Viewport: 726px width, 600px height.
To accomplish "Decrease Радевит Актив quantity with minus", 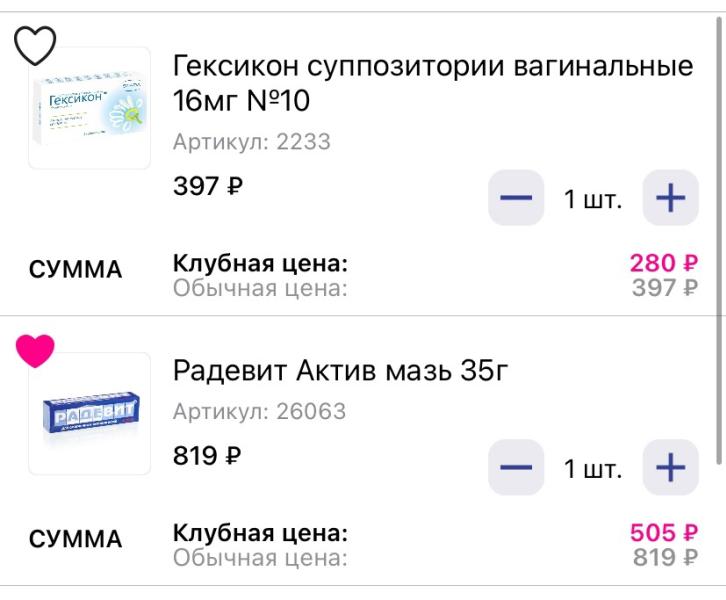I will pos(516,467).
